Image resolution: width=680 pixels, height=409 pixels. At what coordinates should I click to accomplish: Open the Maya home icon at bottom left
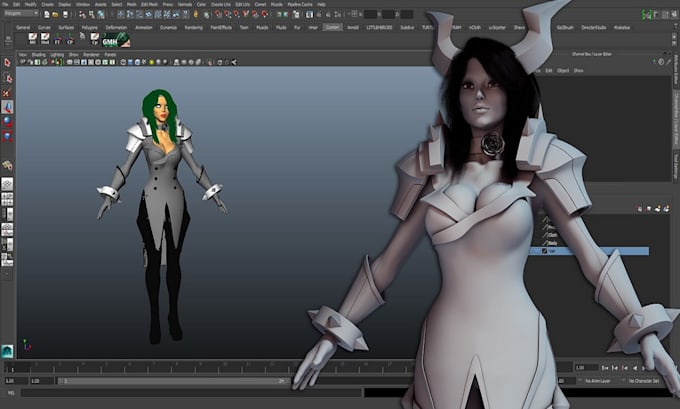(7, 351)
